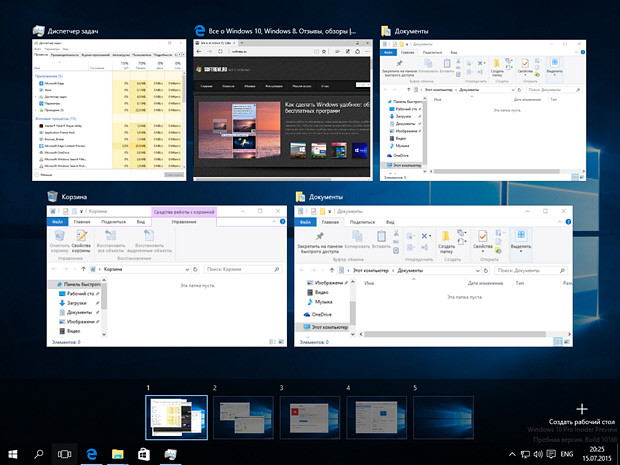Switch Корзина to large icons view toggle
Viewport: 620px width, 465px height.
pyautogui.click(x=281, y=342)
